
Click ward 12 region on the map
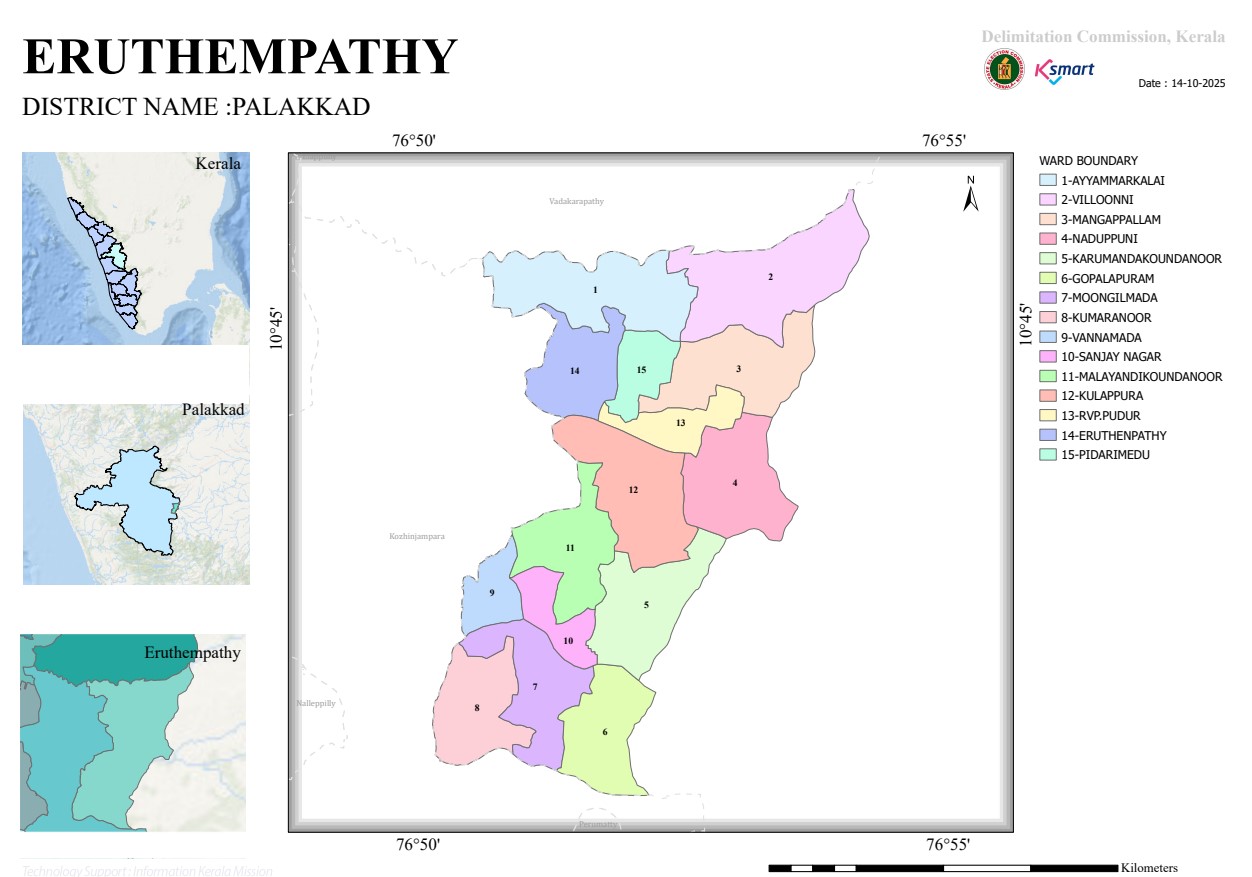tap(633, 490)
